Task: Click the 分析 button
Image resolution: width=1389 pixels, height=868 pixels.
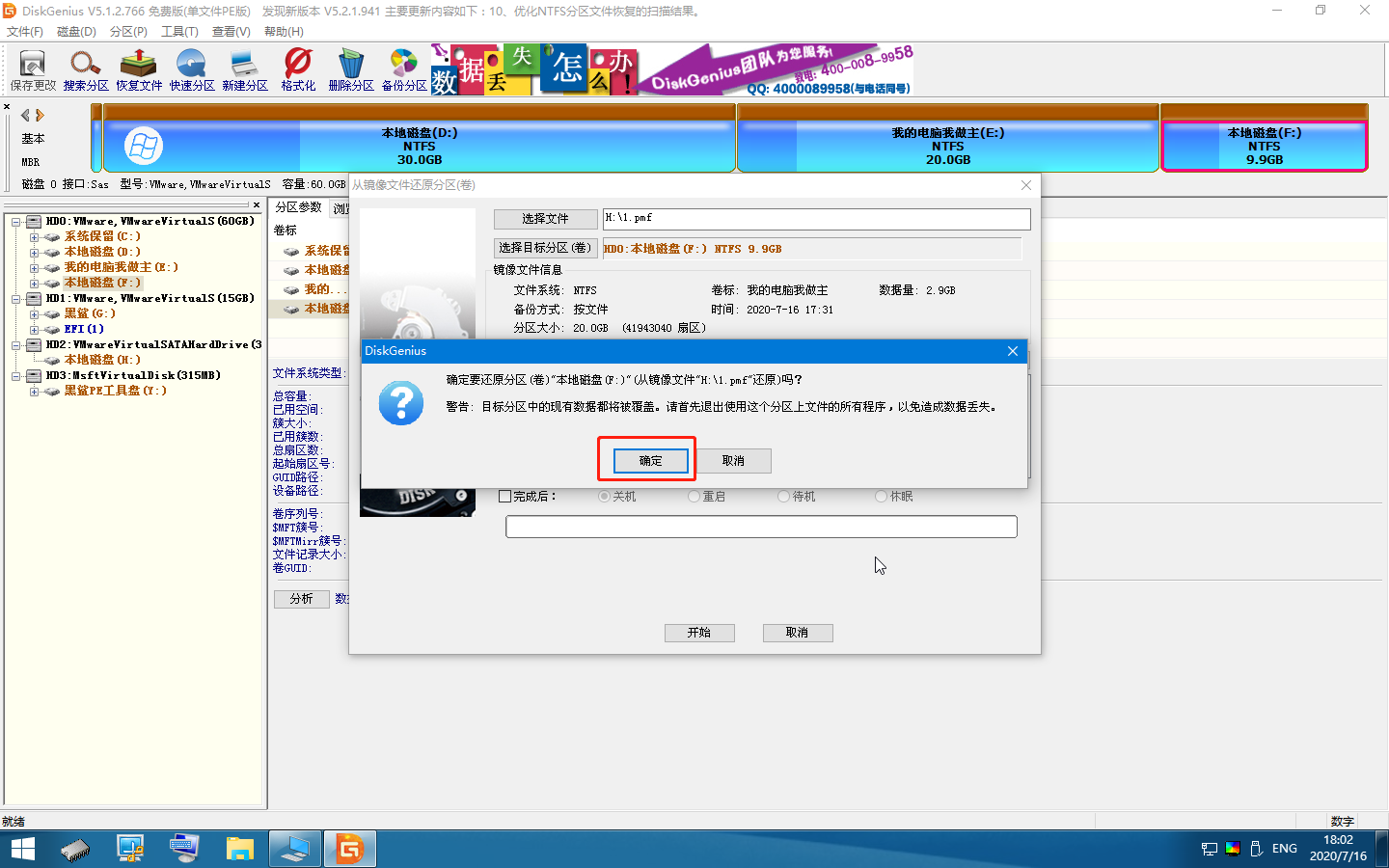Action: 301,599
